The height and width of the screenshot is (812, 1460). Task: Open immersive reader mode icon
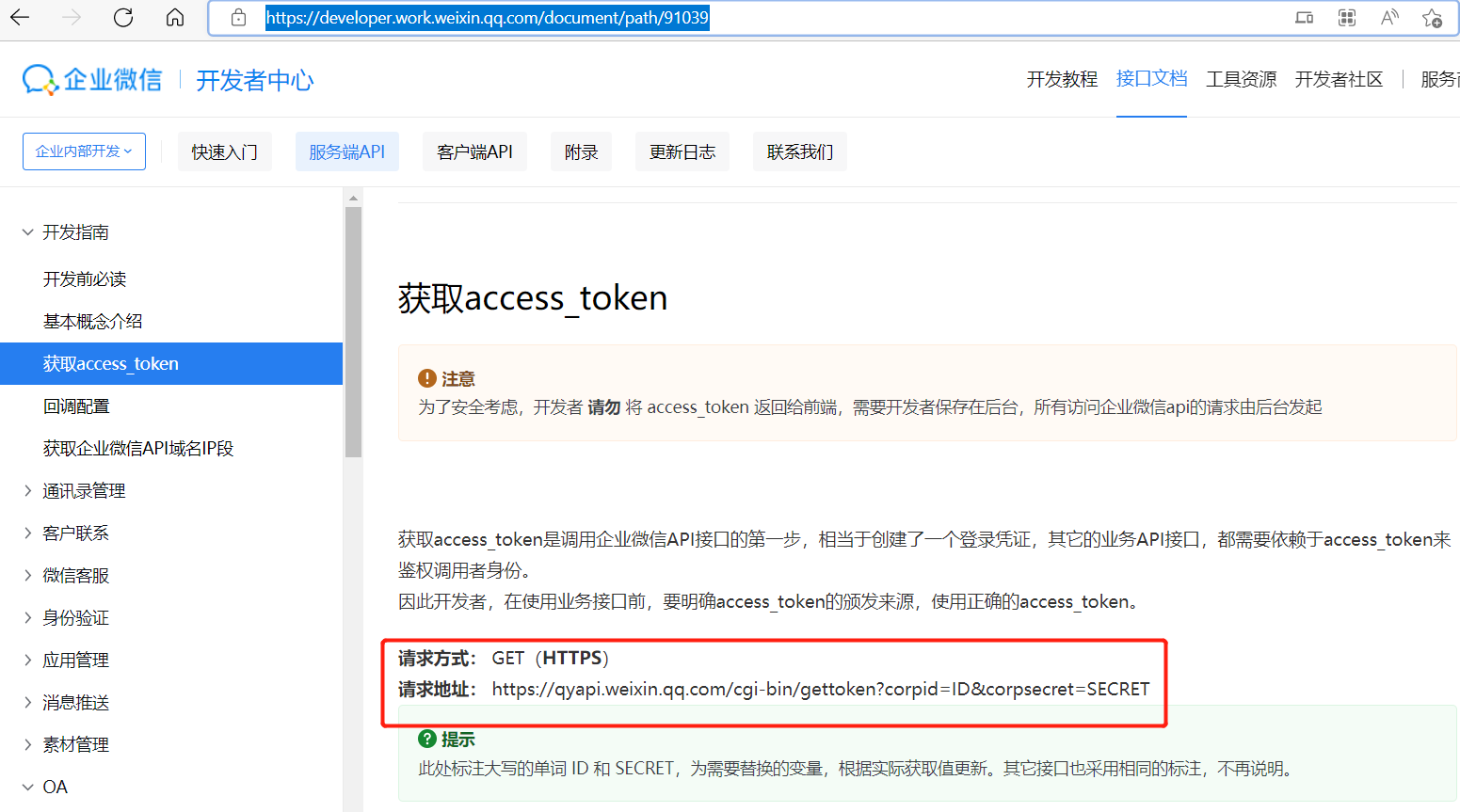(1304, 17)
